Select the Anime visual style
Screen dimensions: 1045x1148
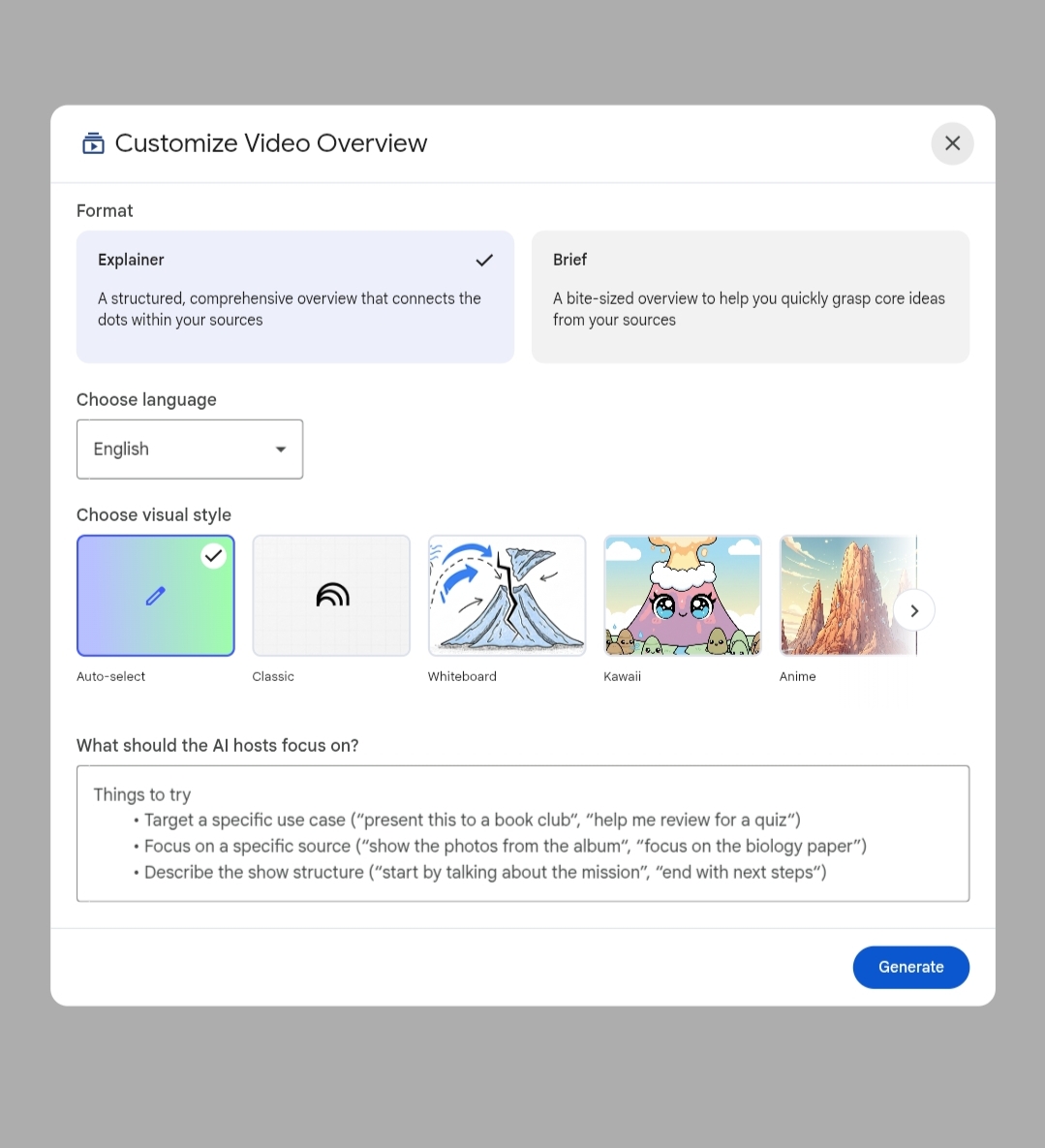[x=848, y=595]
